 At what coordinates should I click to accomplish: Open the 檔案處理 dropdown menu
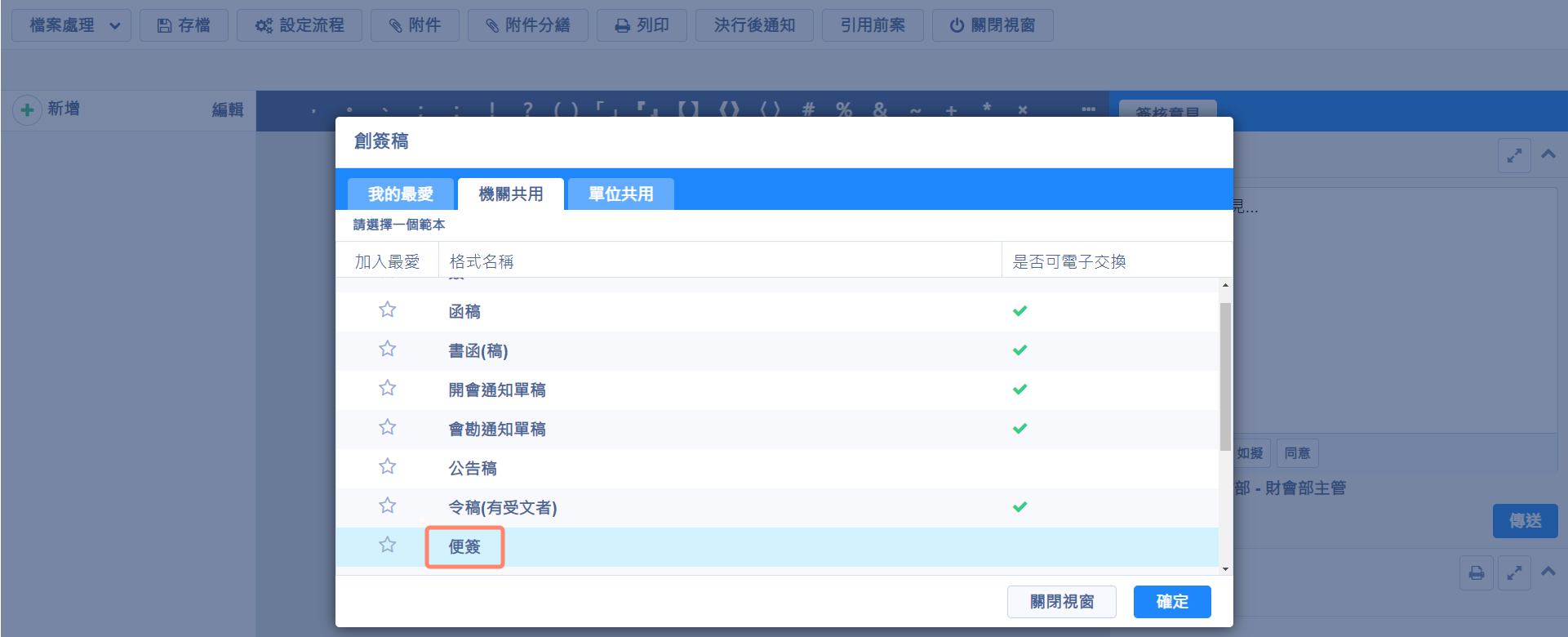tap(72, 25)
